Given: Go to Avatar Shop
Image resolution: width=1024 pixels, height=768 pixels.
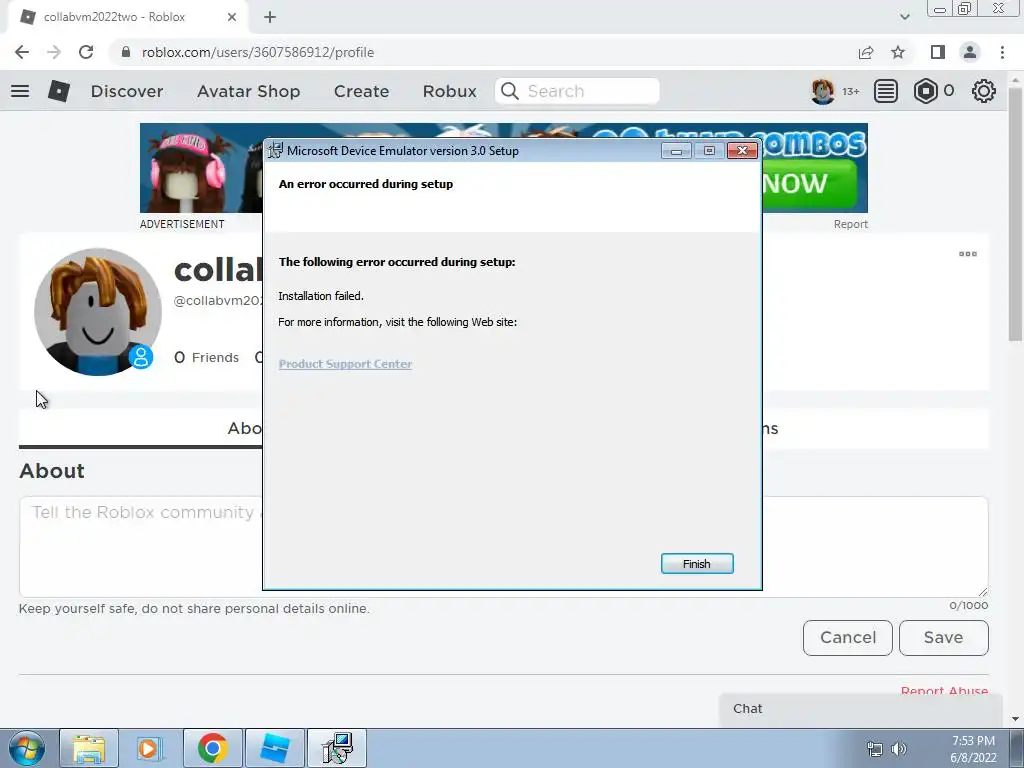Looking at the screenshot, I should click(x=248, y=91).
